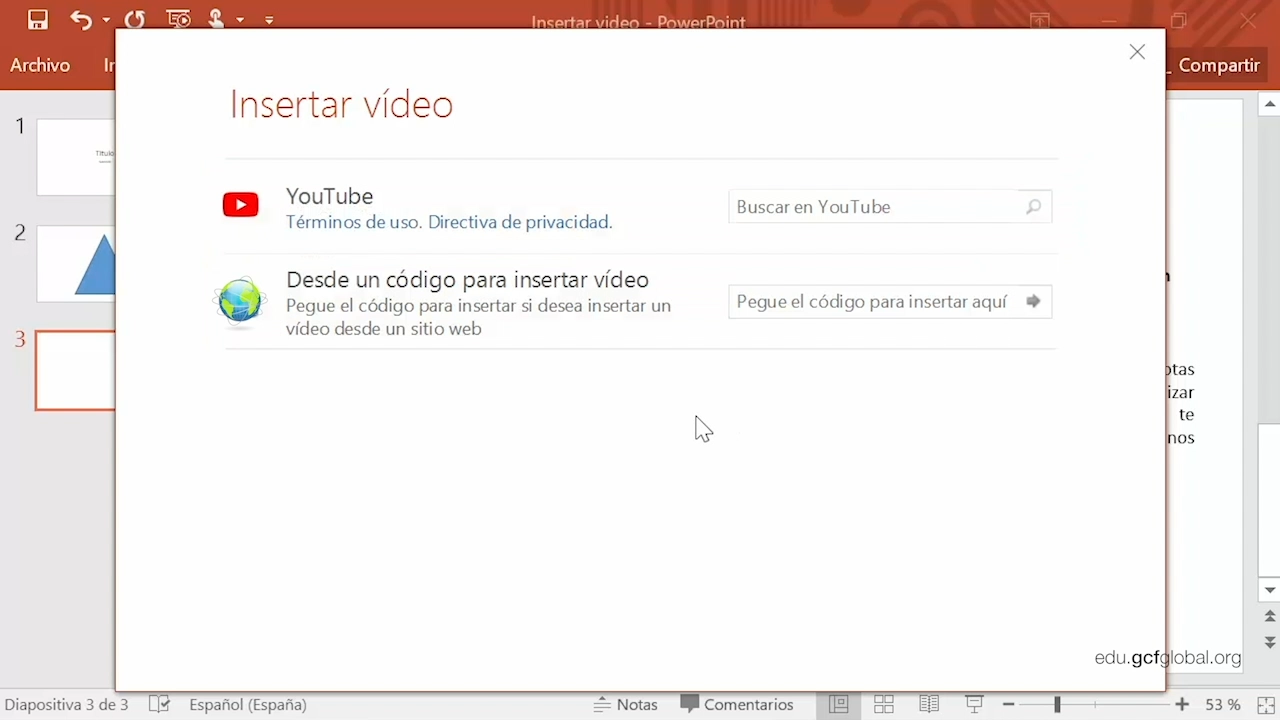Image resolution: width=1280 pixels, height=720 pixels.
Task: Click the paste embed code field
Action: (x=890, y=302)
